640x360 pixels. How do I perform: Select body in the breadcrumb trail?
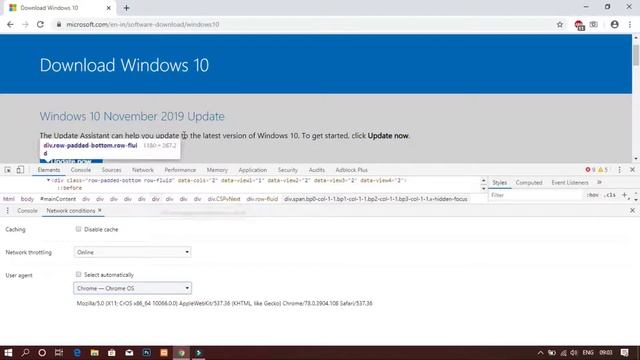coord(27,199)
